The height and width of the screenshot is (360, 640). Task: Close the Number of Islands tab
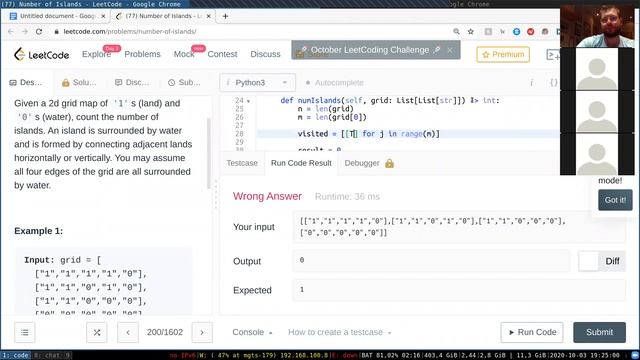[x=209, y=16]
